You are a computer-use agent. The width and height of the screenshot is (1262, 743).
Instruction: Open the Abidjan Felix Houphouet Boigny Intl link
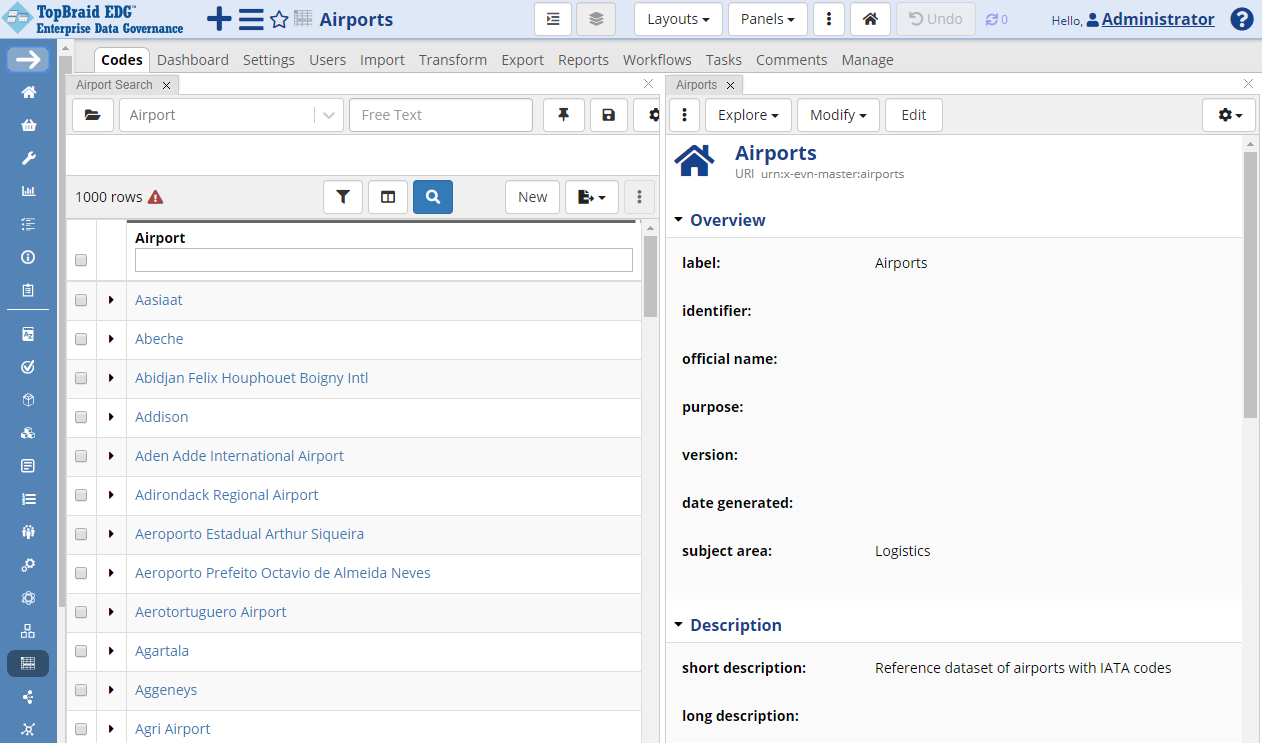click(251, 377)
